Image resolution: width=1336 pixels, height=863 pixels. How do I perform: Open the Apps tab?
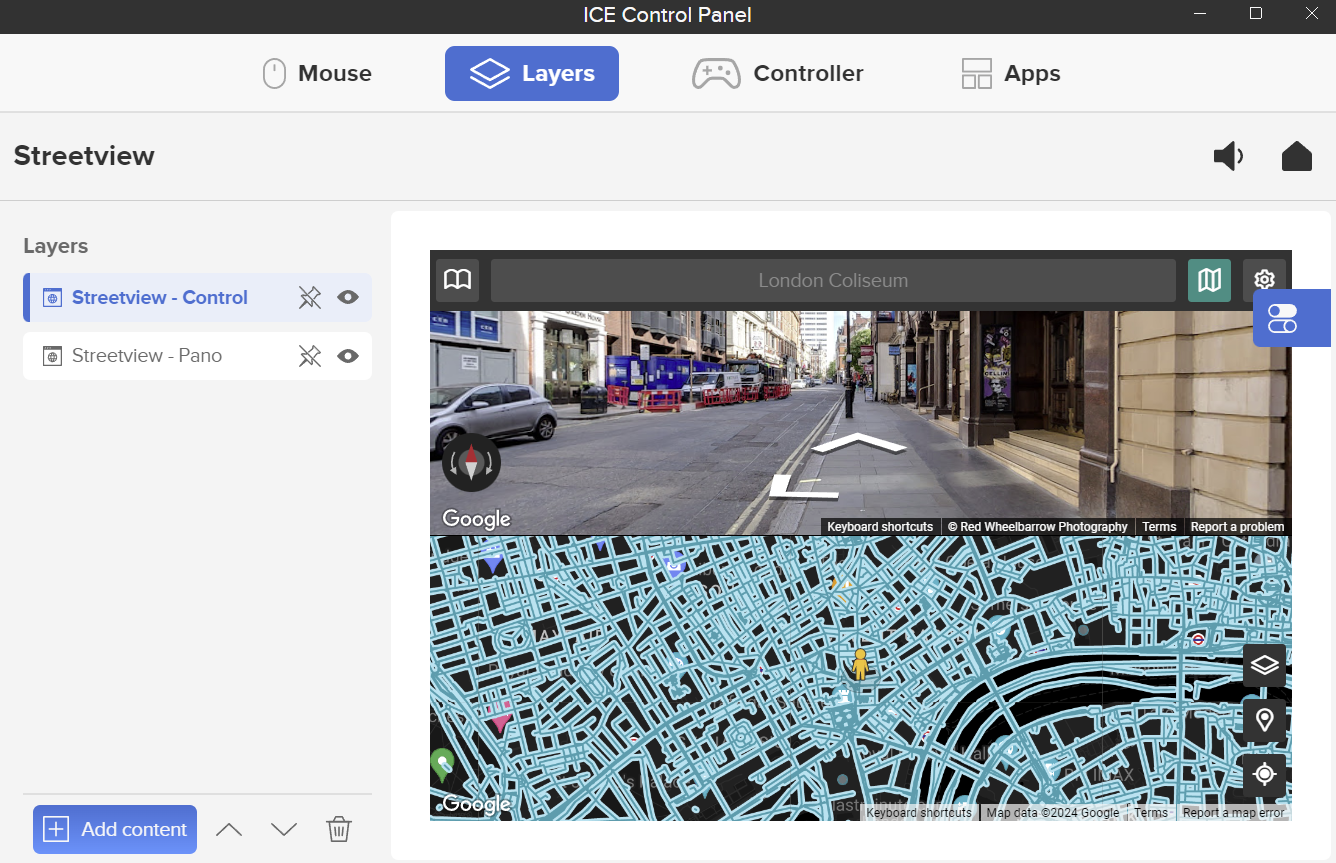coord(1010,73)
